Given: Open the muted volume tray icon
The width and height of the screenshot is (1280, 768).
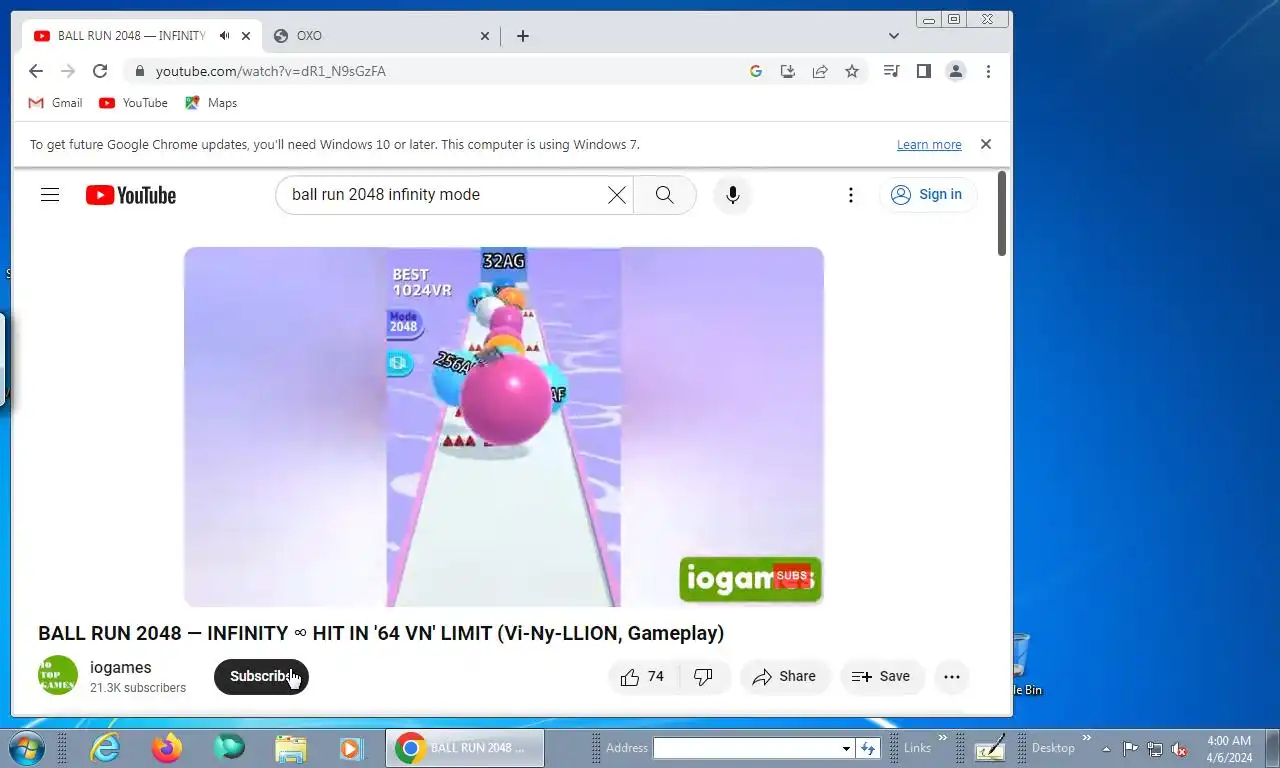Looking at the screenshot, I should point(1180,748).
